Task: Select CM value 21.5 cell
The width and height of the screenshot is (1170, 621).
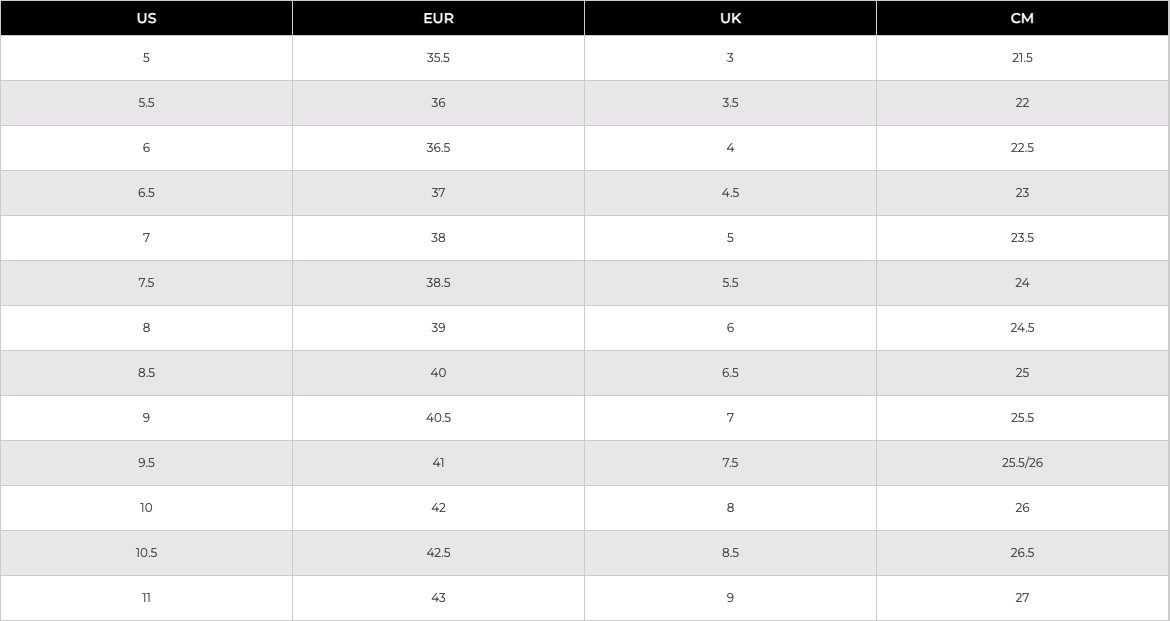Action: 1022,58
